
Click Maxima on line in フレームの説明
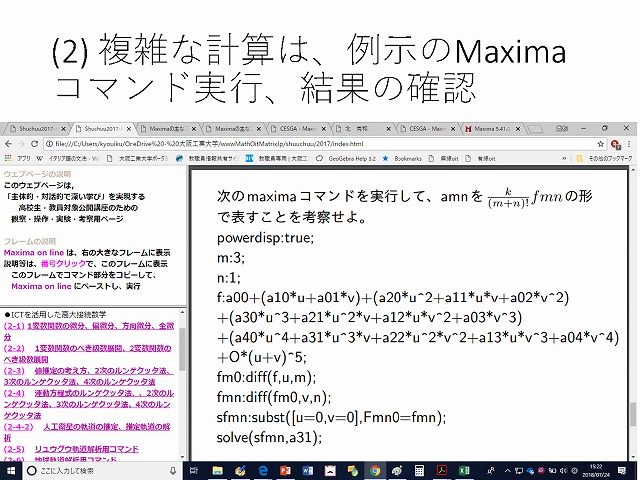click(x=34, y=253)
